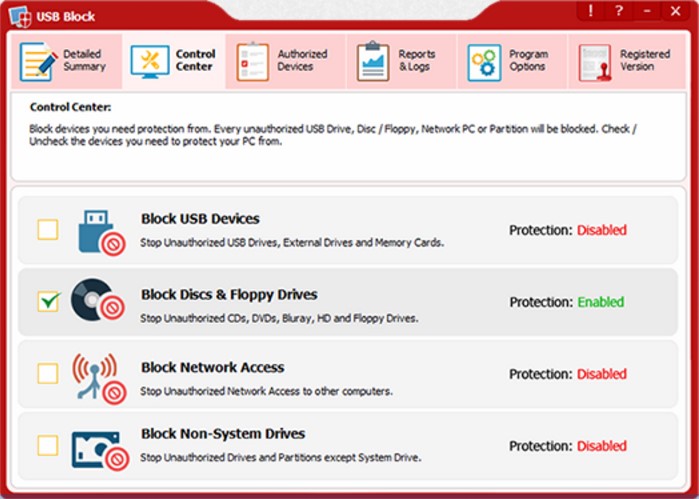The image size is (699, 499).
Task: Open the Registered Version tab
Action: pyautogui.click(x=627, y=61)
